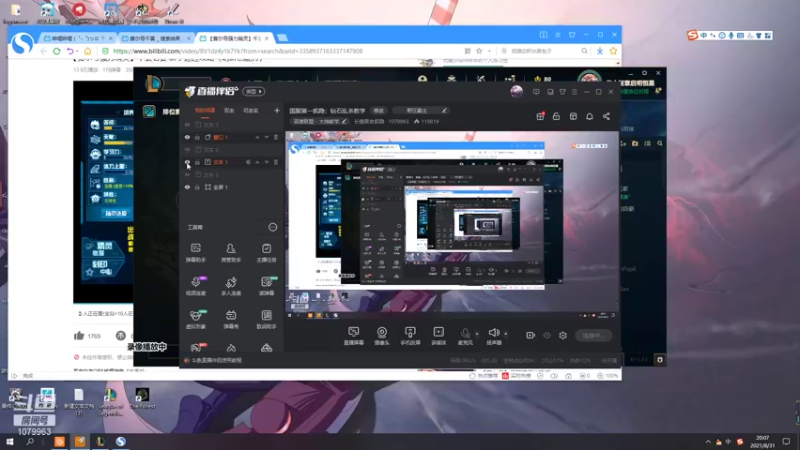Viewport: 800px width, 450px height.
Task: Toggle visibility eye of 文本2 layer
Action: (x=187, y=175)
